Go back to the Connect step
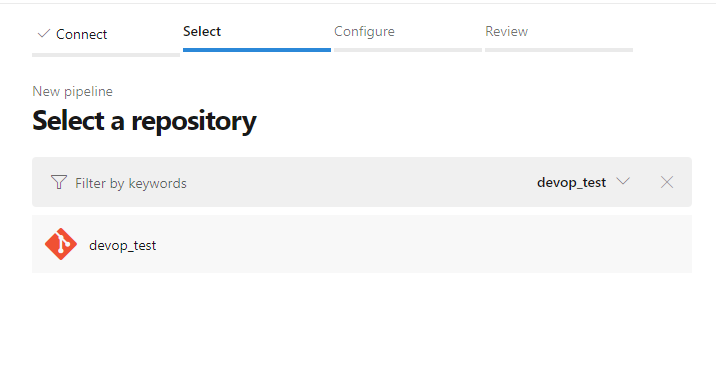Screen dimensions: 716x386 pos(81,34)
